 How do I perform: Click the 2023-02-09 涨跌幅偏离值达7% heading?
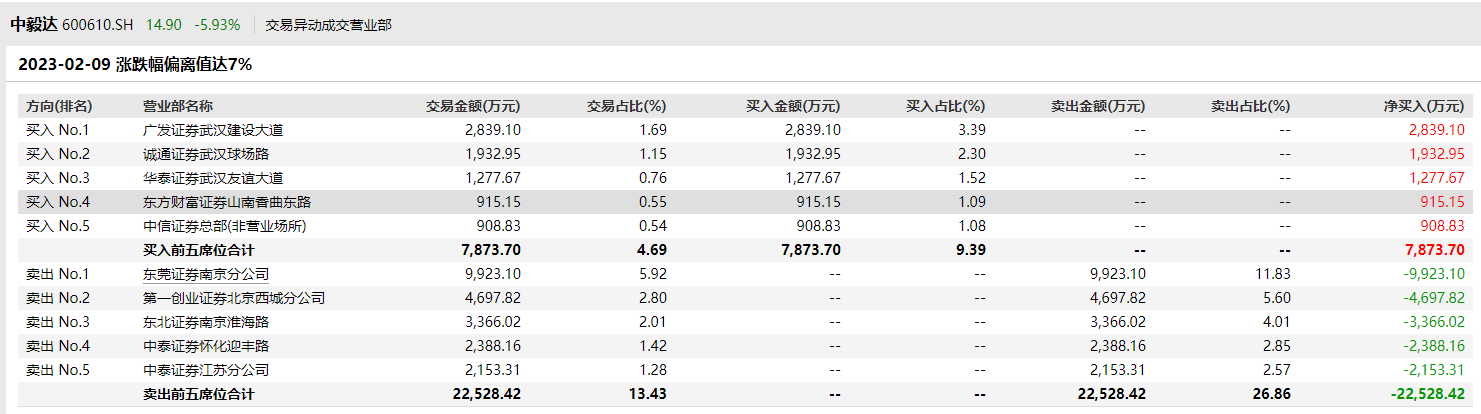[x=135, y=65]
